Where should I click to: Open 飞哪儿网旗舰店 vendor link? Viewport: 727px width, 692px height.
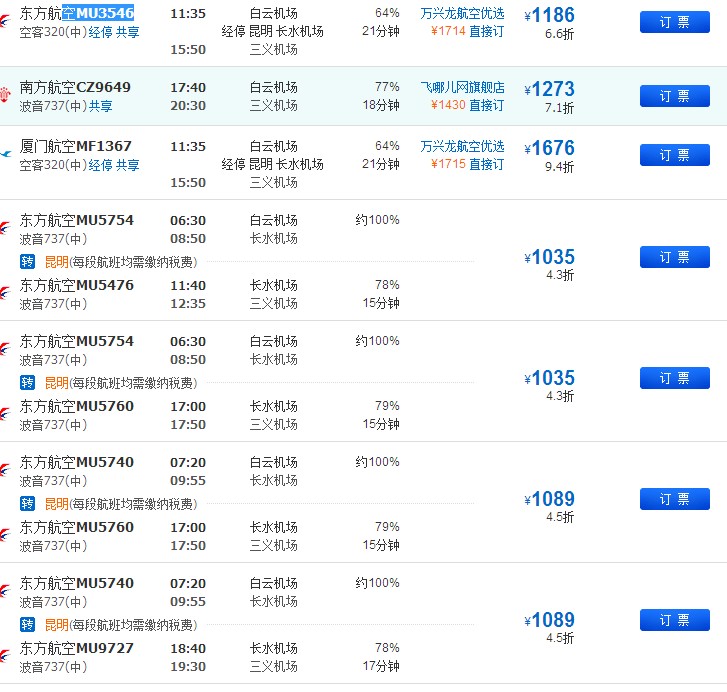[462, 87]
